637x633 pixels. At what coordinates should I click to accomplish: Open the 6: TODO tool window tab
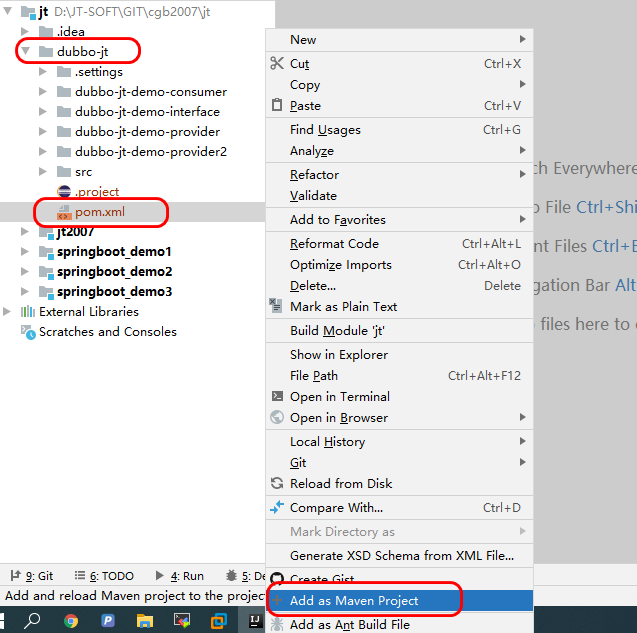pyautogui.click(x=104, y=576)
